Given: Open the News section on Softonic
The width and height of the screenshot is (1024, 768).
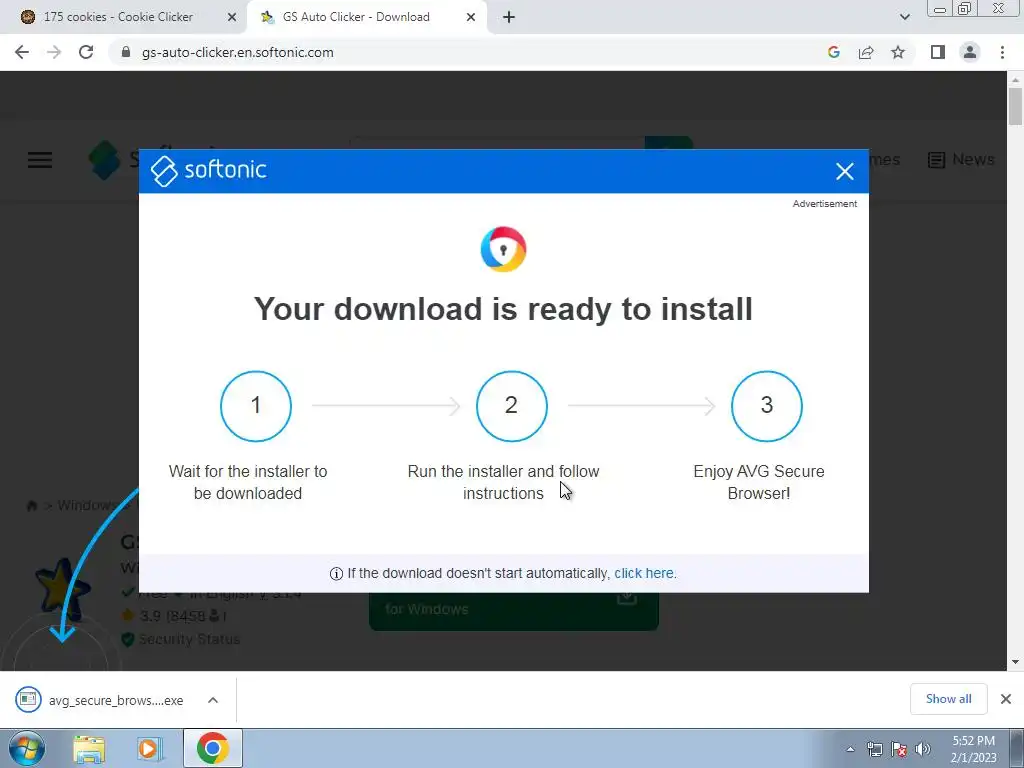Looking at the screenshot, I should [961, 159].
